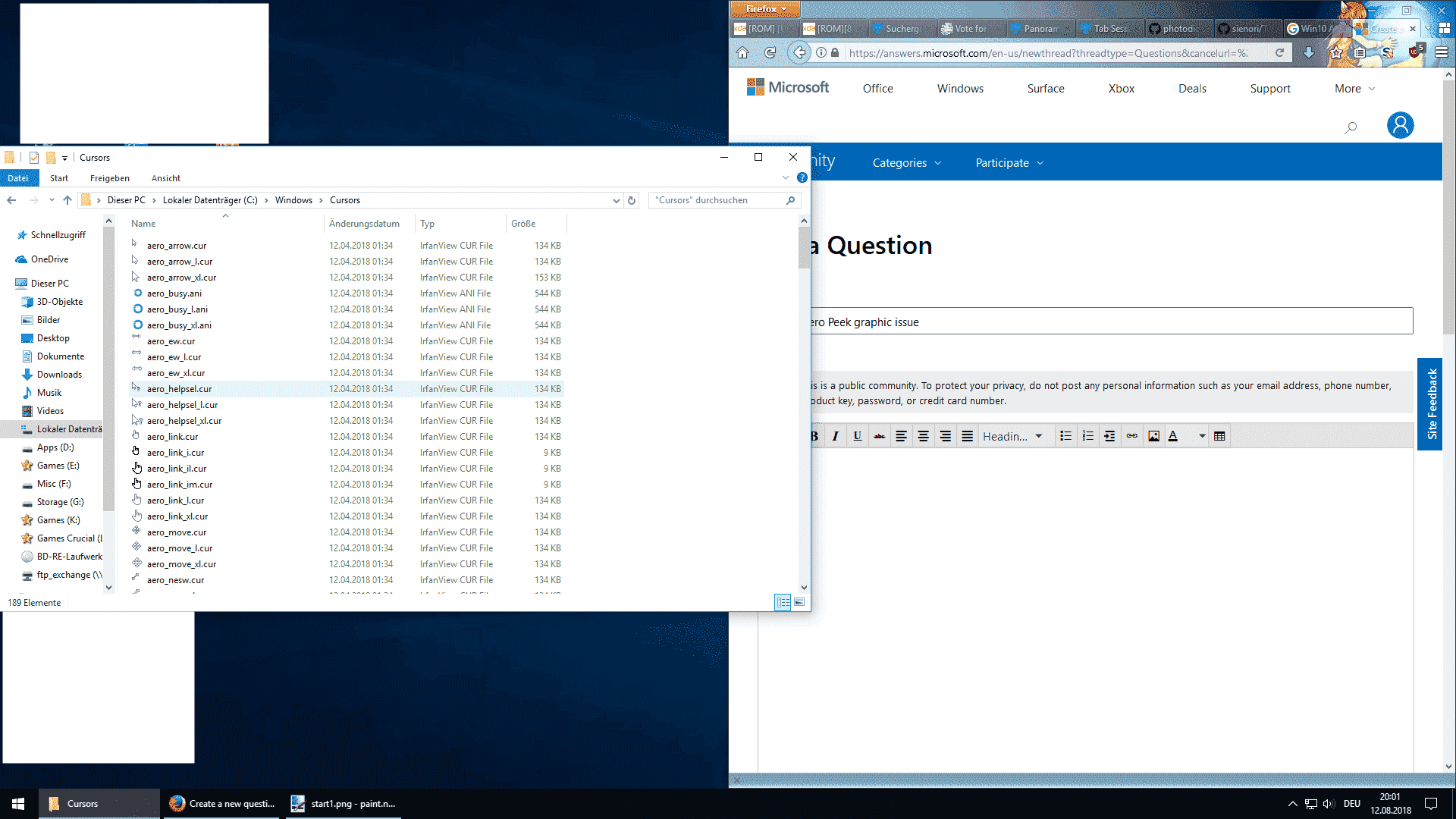1456x819 pixels.
Task: Open the Freigeben ribbon tab
Action: click(110, 178)
